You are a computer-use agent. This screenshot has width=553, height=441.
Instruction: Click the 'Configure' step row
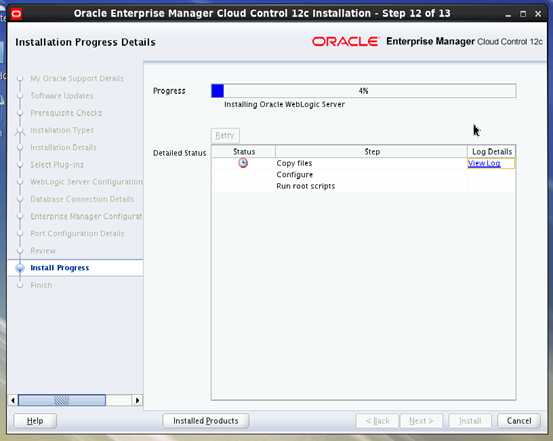coord(364,175)
